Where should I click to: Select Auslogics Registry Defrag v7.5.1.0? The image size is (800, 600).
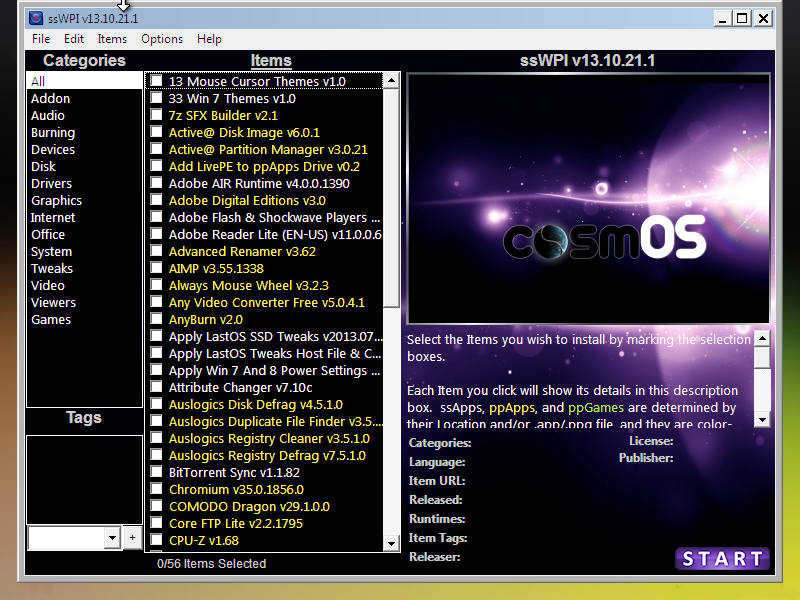(x=267, y=455)
